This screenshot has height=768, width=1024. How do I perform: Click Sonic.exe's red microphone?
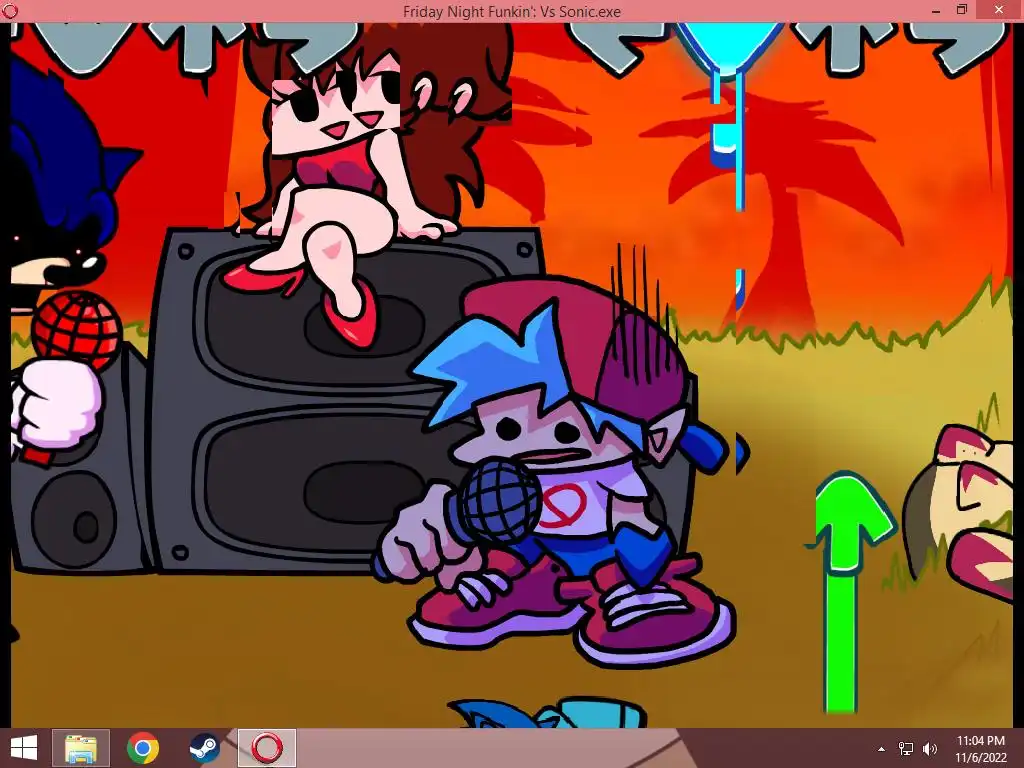click(75, 332)
